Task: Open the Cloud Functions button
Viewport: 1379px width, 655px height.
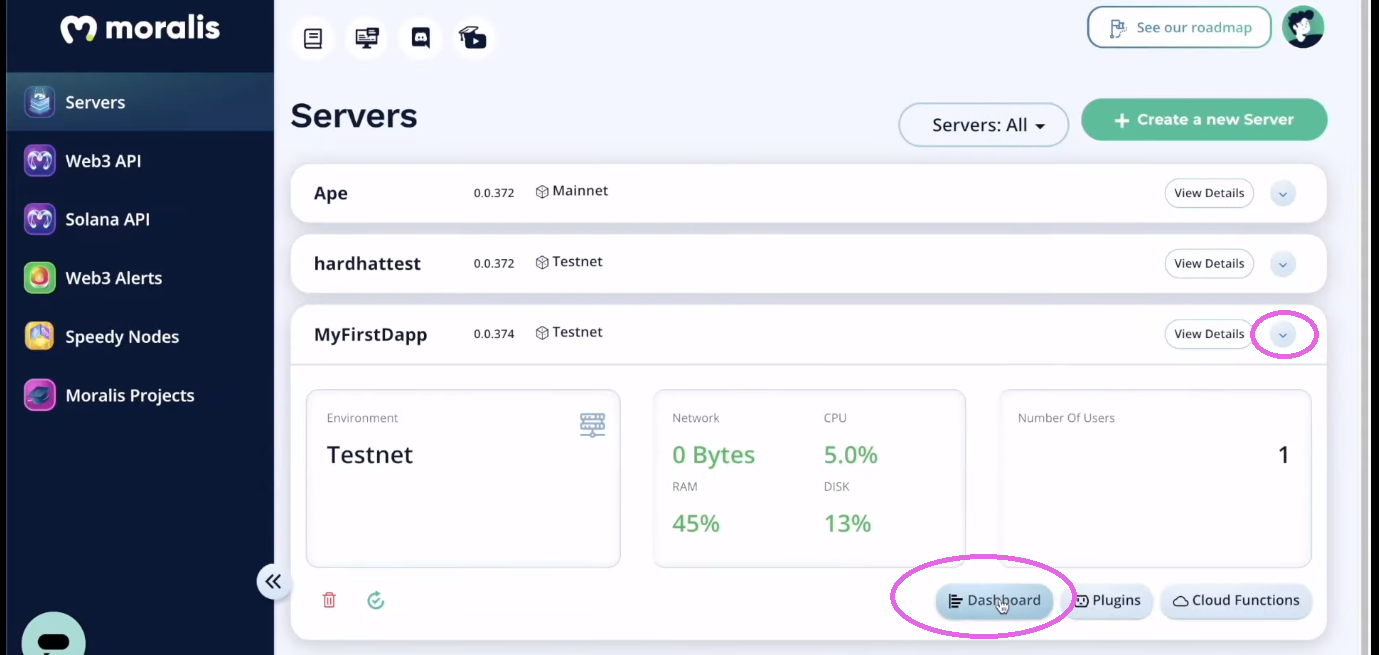Action: [1236, 601]
